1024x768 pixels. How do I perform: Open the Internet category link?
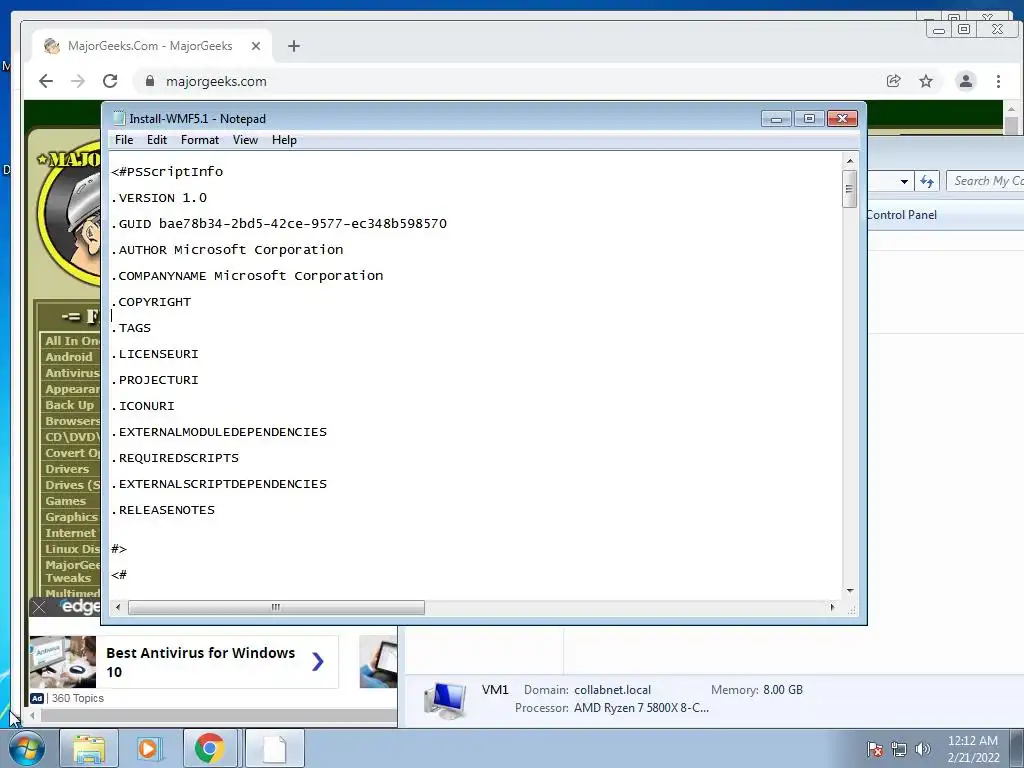70,533
